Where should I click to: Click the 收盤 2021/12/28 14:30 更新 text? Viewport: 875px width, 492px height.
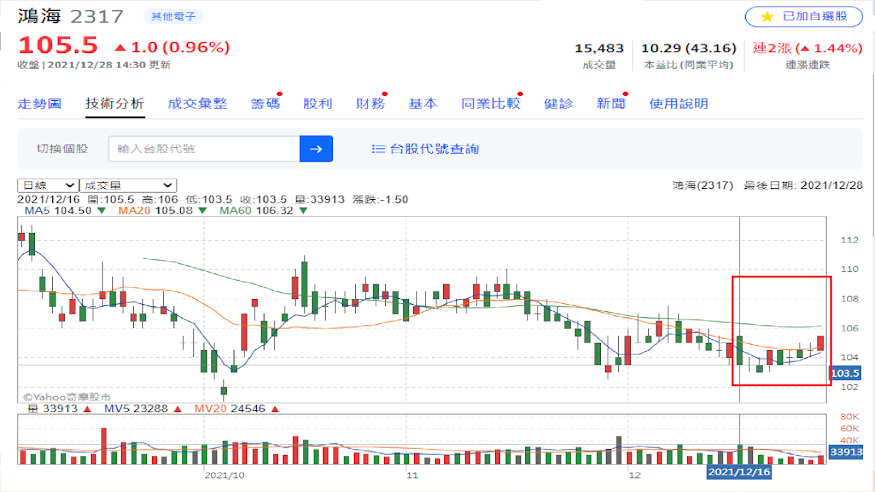point(94,65)
